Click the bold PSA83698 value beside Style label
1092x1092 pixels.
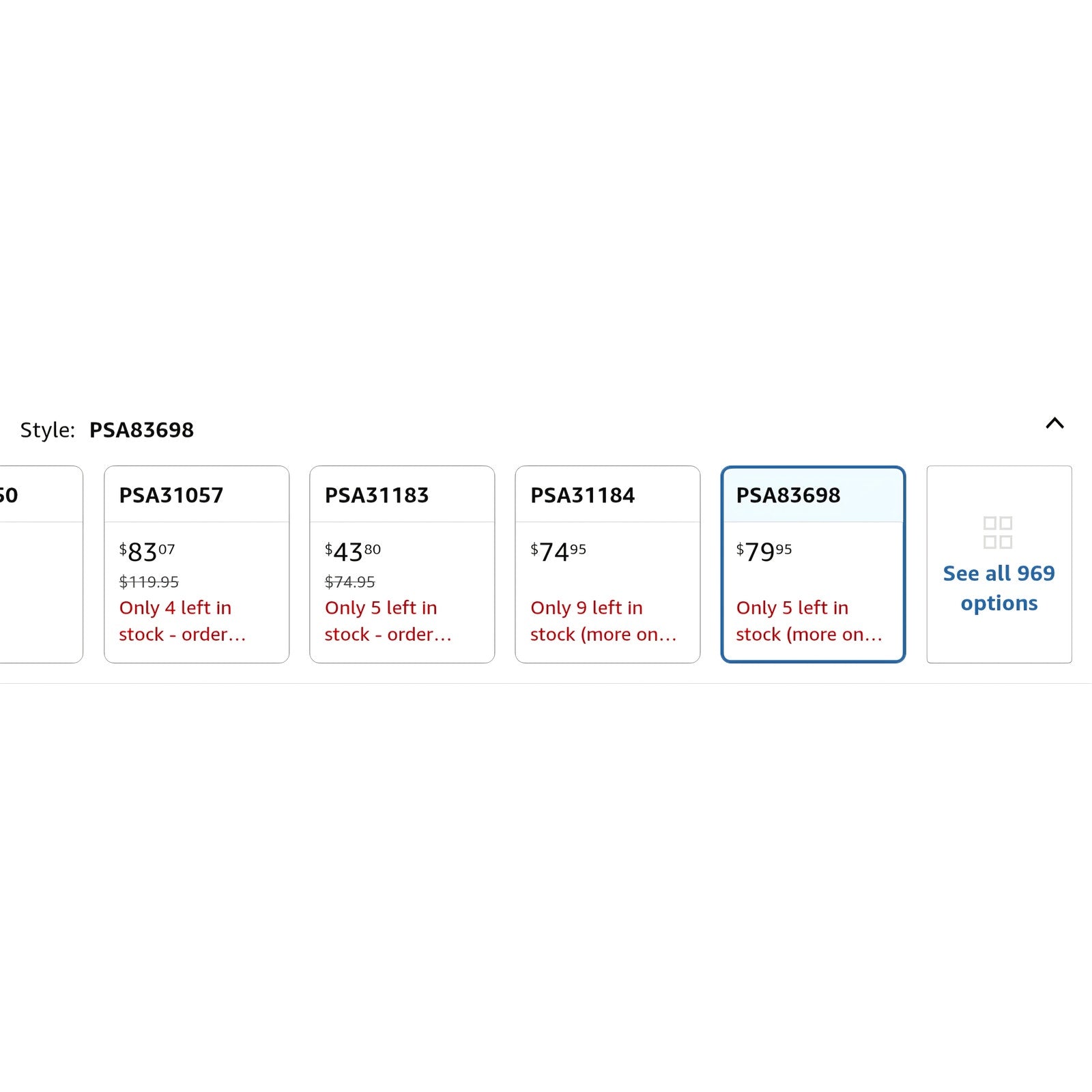(141, 430)
